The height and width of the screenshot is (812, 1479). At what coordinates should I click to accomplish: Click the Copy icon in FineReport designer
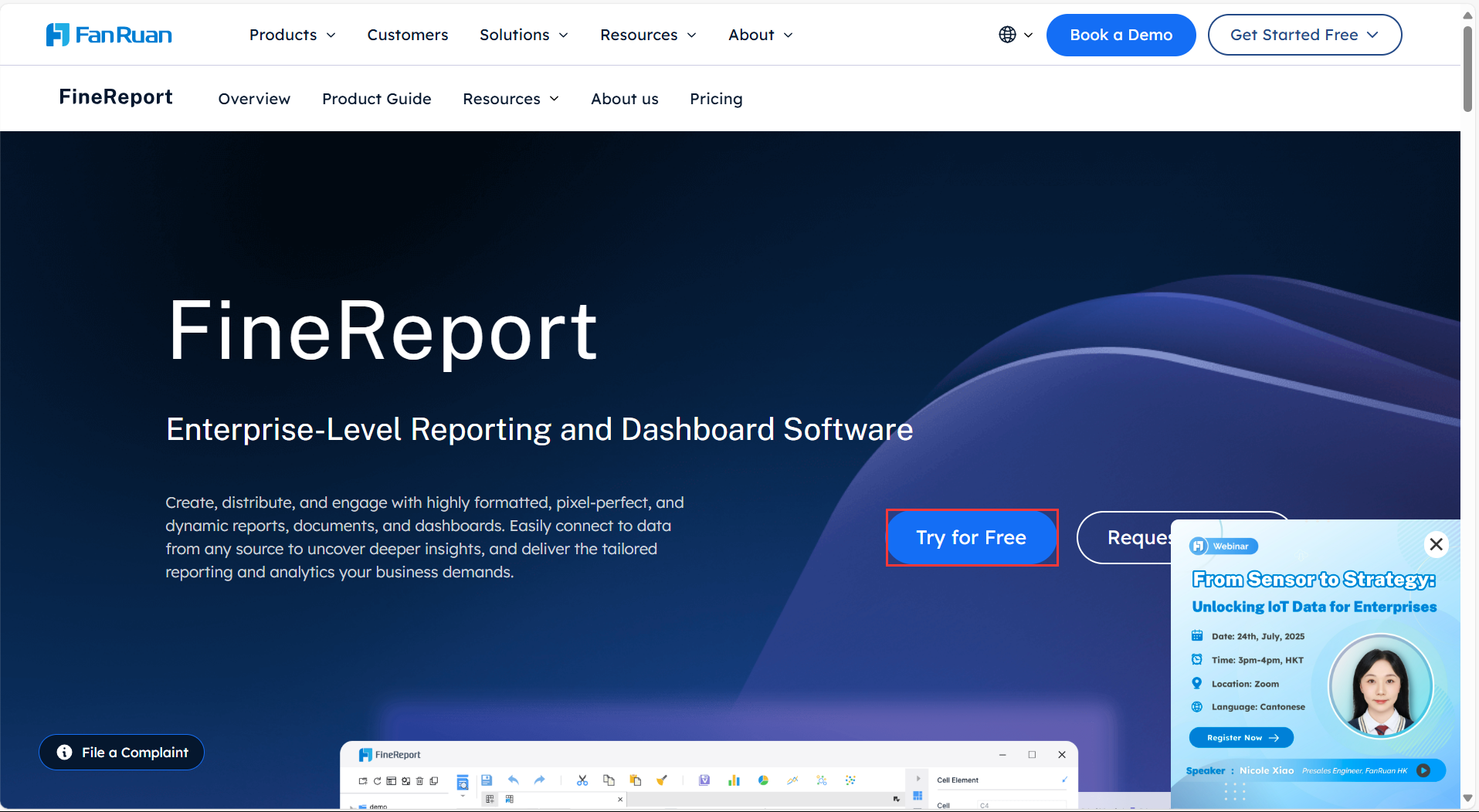[609, 780]
